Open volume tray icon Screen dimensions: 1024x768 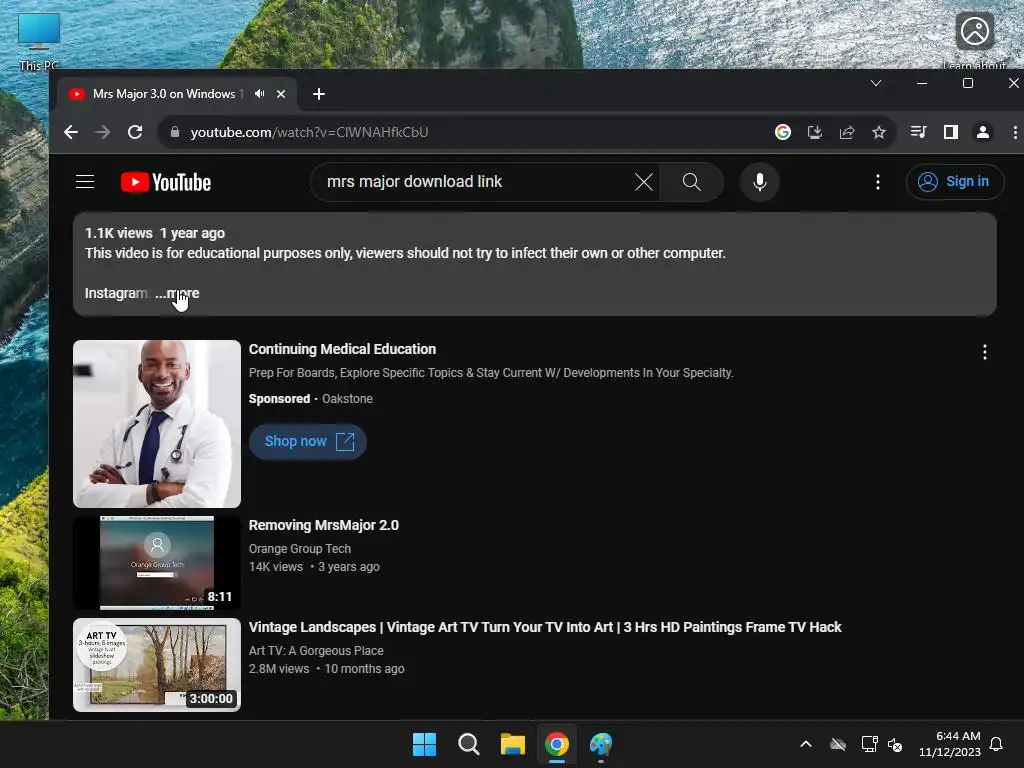(895, 744)
